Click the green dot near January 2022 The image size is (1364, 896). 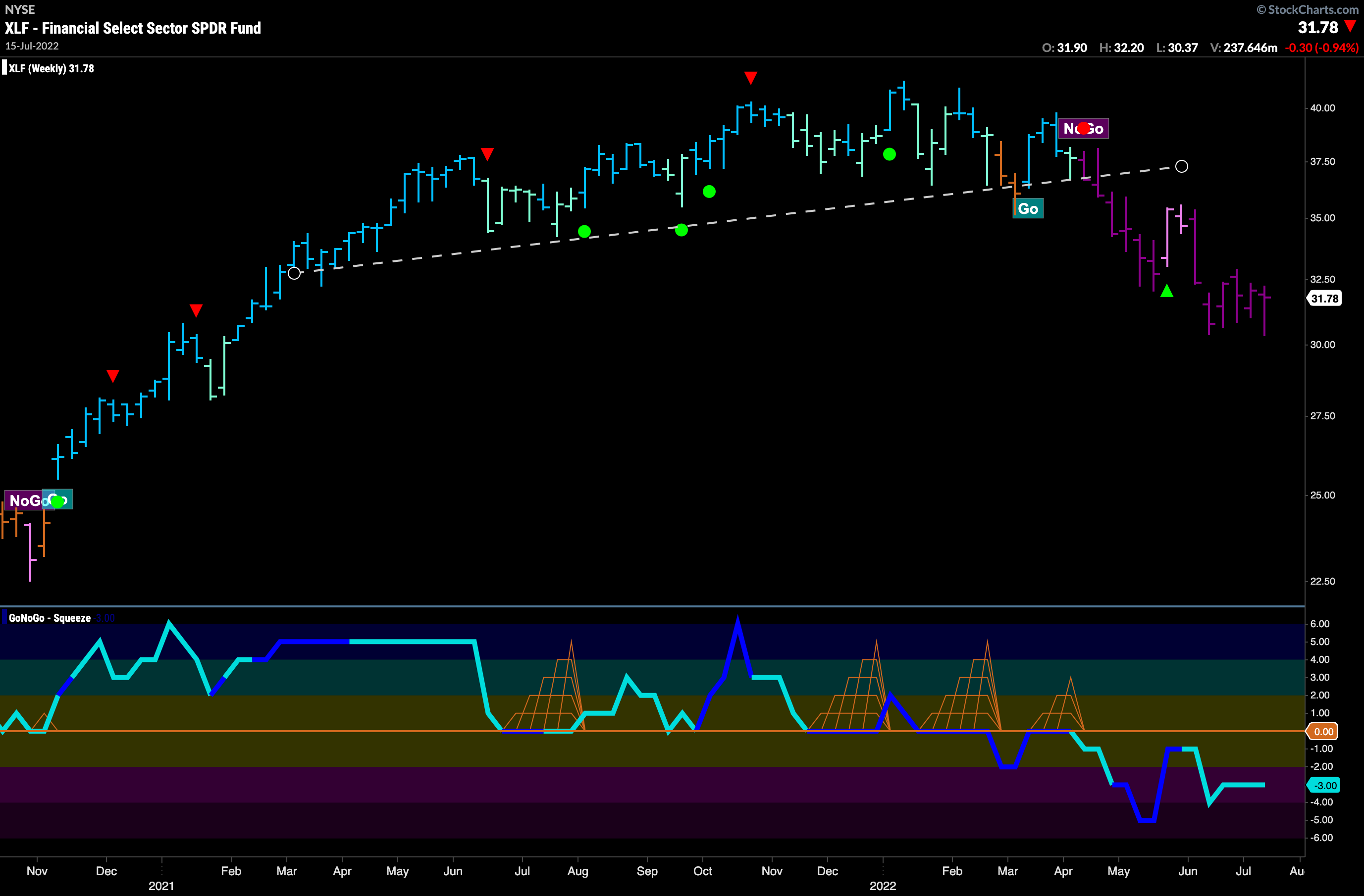tap(890, 154)
